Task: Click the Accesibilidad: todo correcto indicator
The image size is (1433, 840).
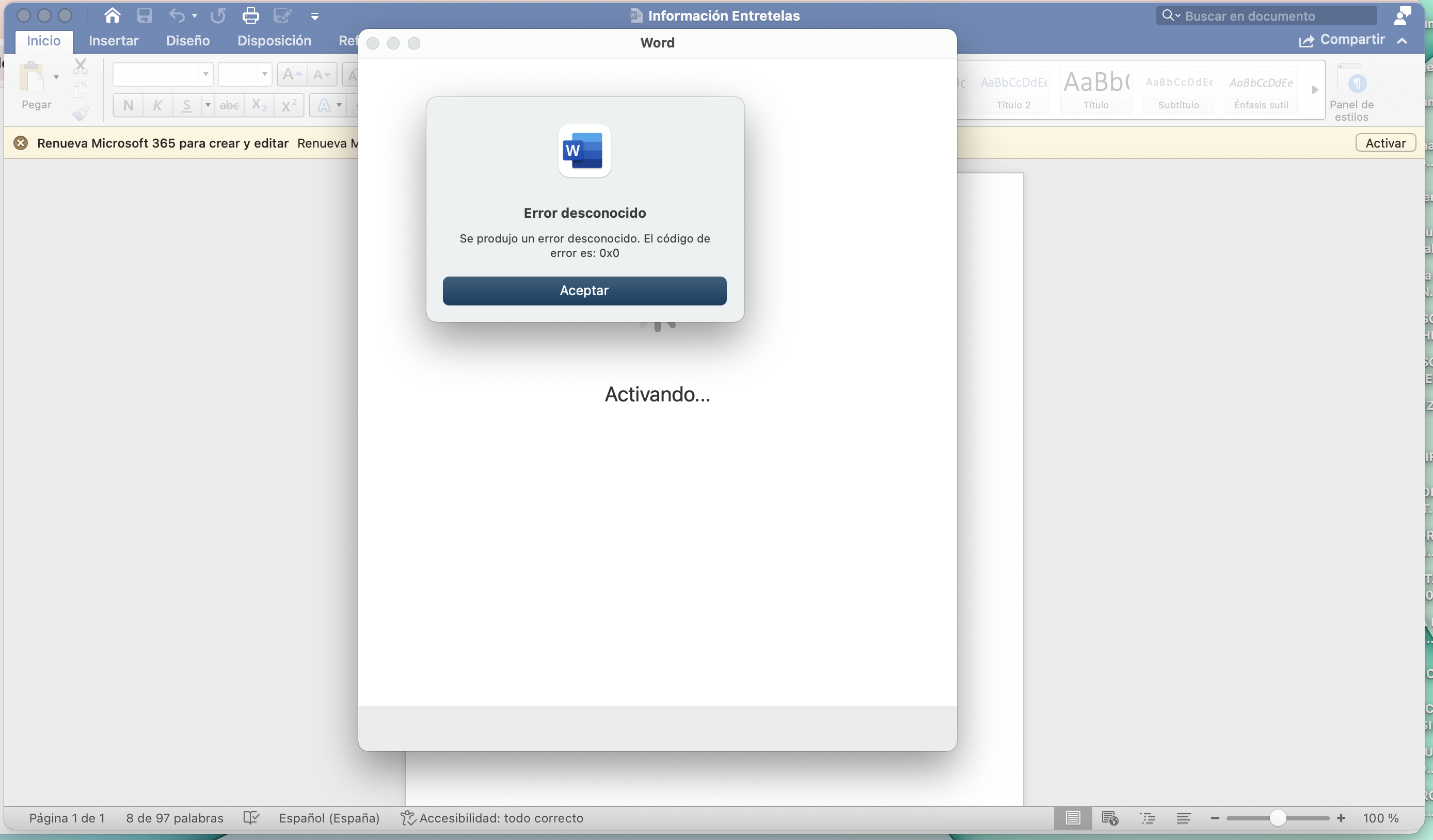Action: click(x=492, y=817)
